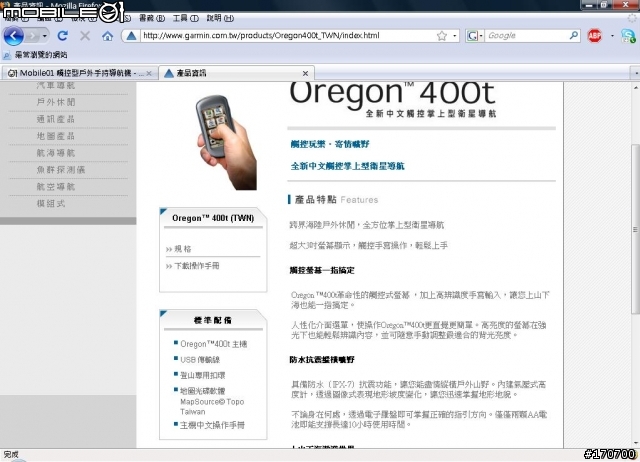
Task: Open the search engine selector dropdown
Action: tap(474, 36)
